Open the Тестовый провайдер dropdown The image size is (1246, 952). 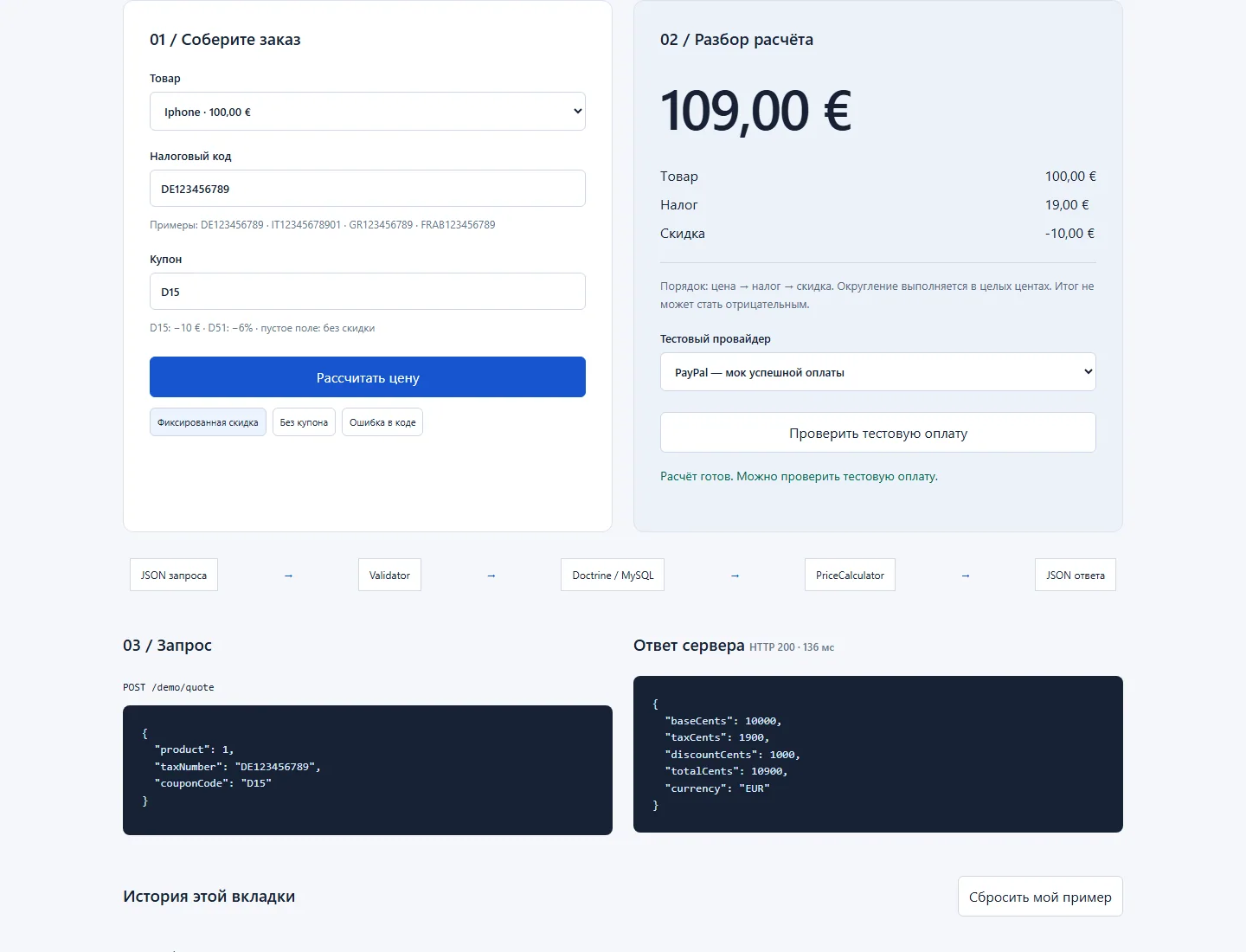[878, 372]
